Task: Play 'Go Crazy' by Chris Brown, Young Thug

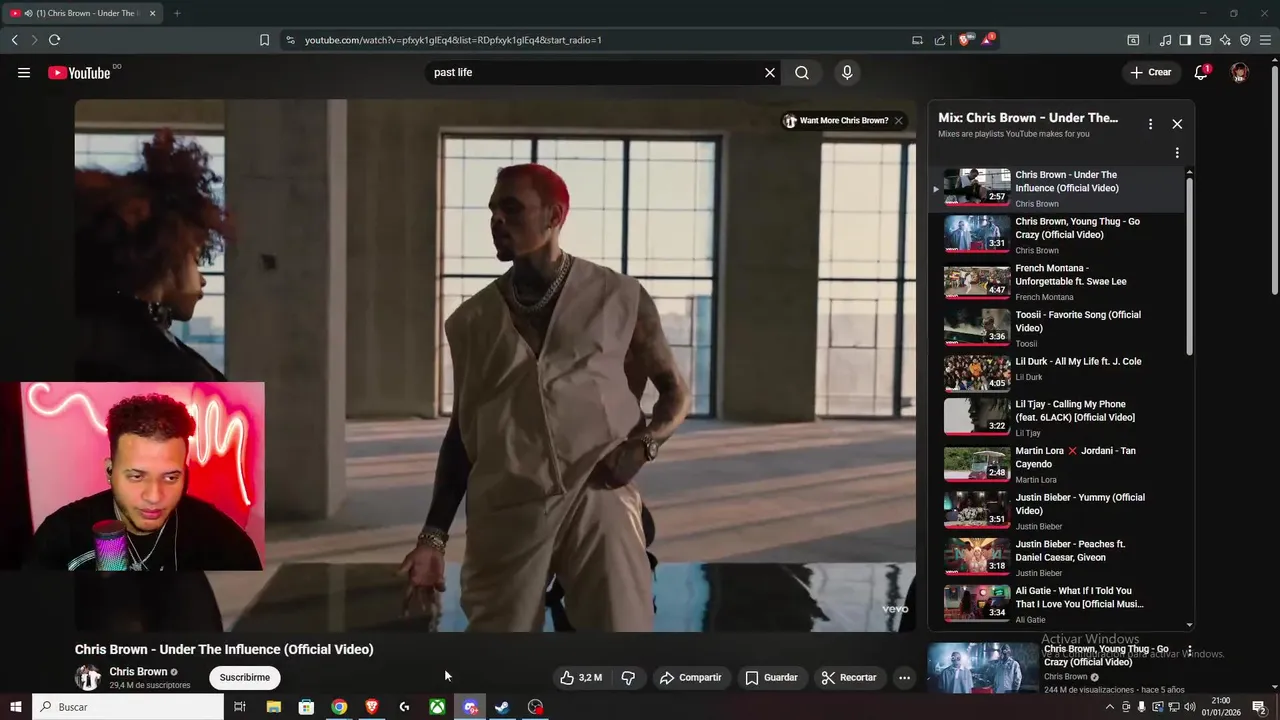Action: pos(1055,235)
